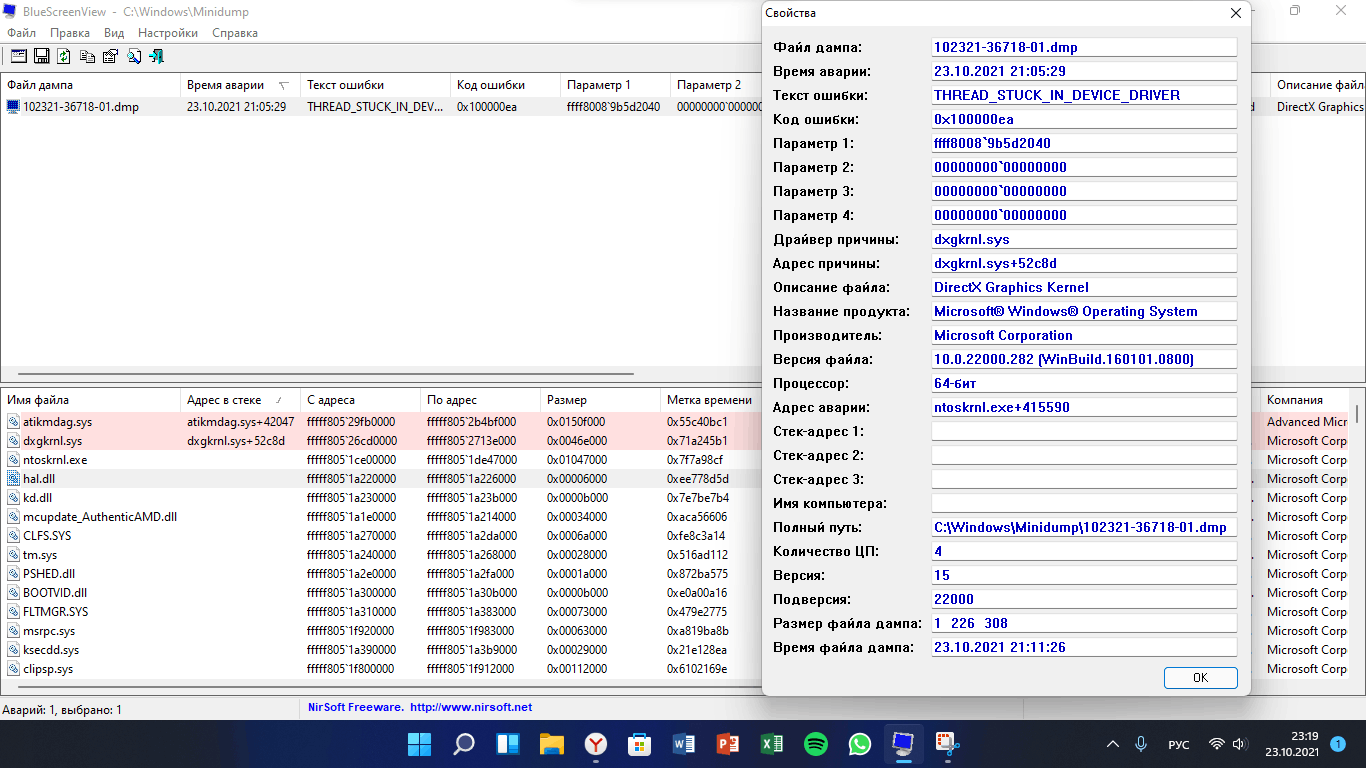Select the clipsp.sys row
Viewport: 1366px width, 768px height.
click(380, 669)
